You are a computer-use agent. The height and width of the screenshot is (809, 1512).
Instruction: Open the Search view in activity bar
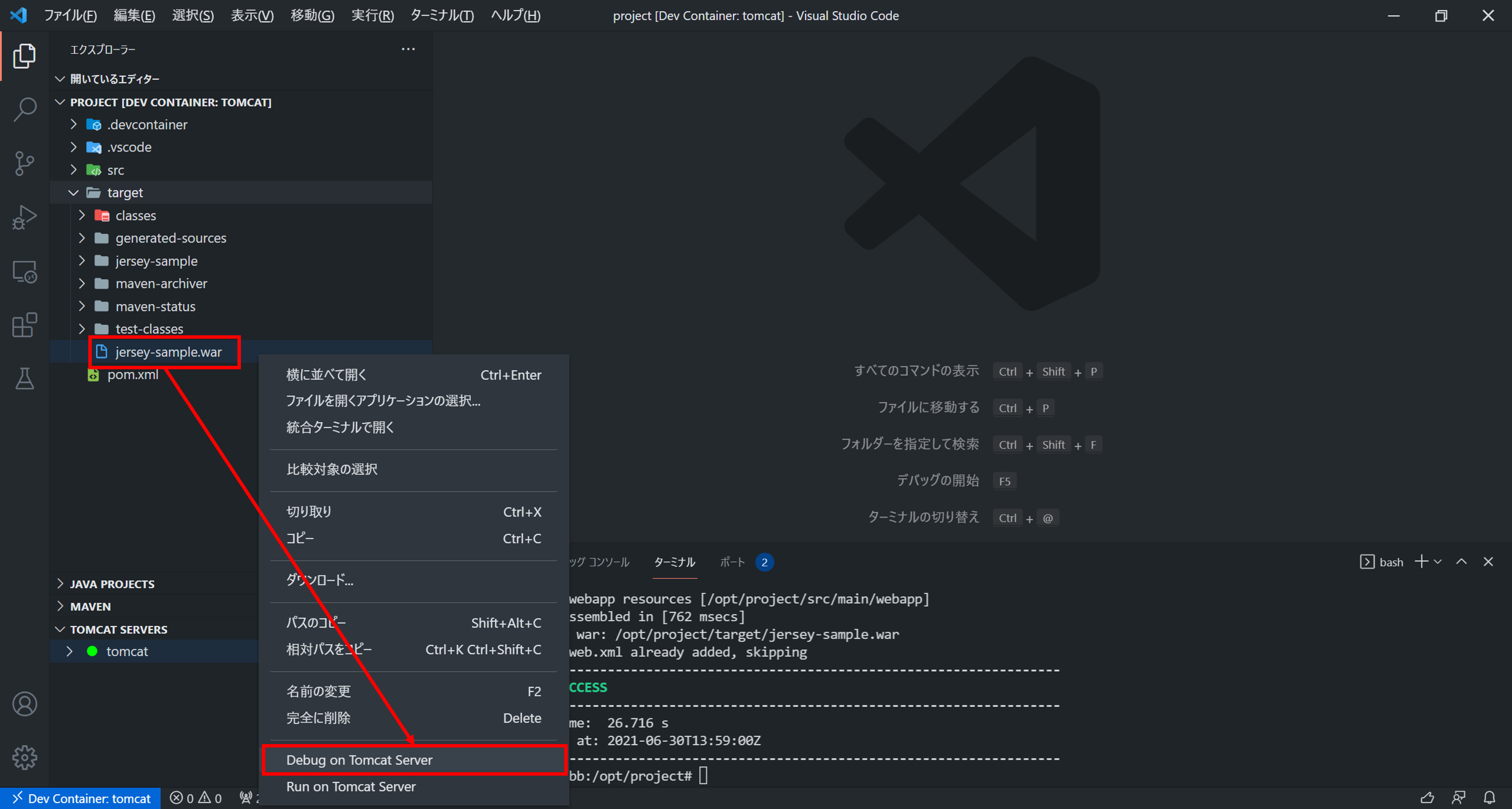click(25, 109)
